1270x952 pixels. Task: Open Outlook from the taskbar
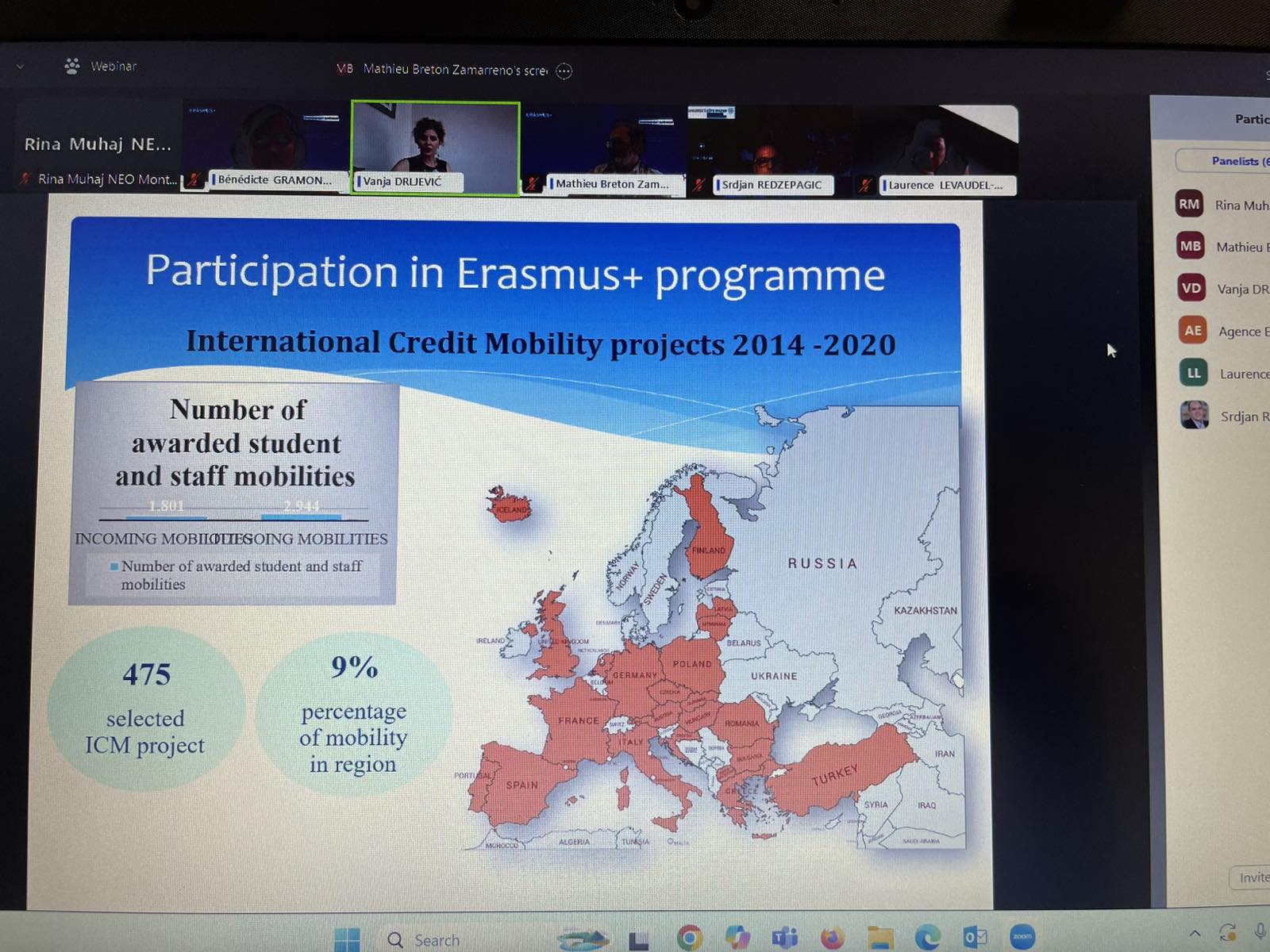975,937
